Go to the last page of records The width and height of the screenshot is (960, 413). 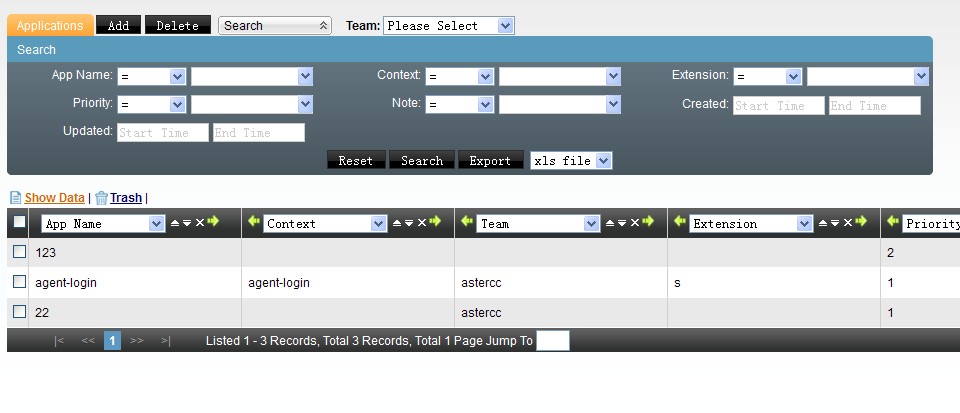165,341
